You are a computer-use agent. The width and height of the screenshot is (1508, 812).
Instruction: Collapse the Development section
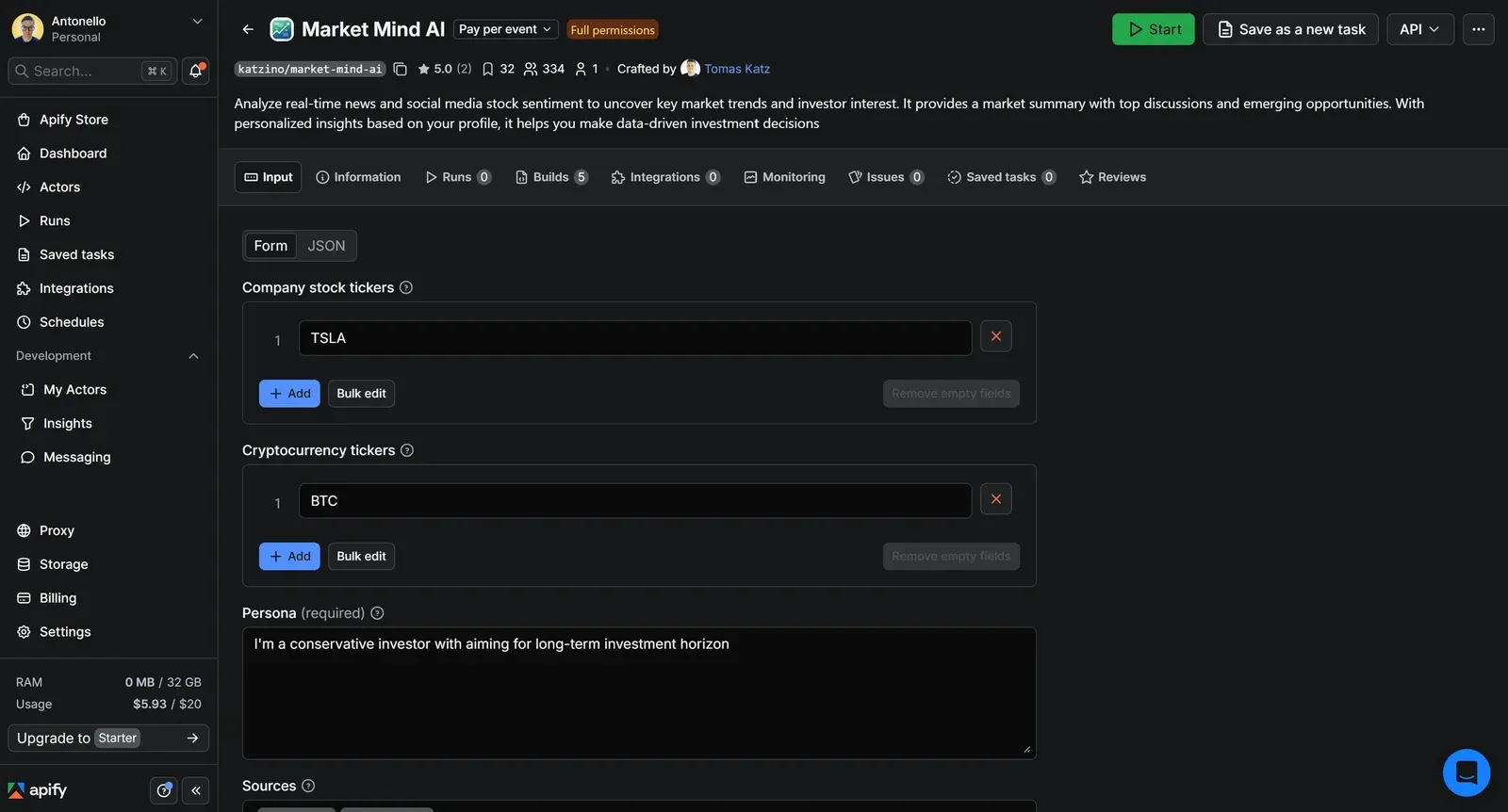click(x=193, y=356)
